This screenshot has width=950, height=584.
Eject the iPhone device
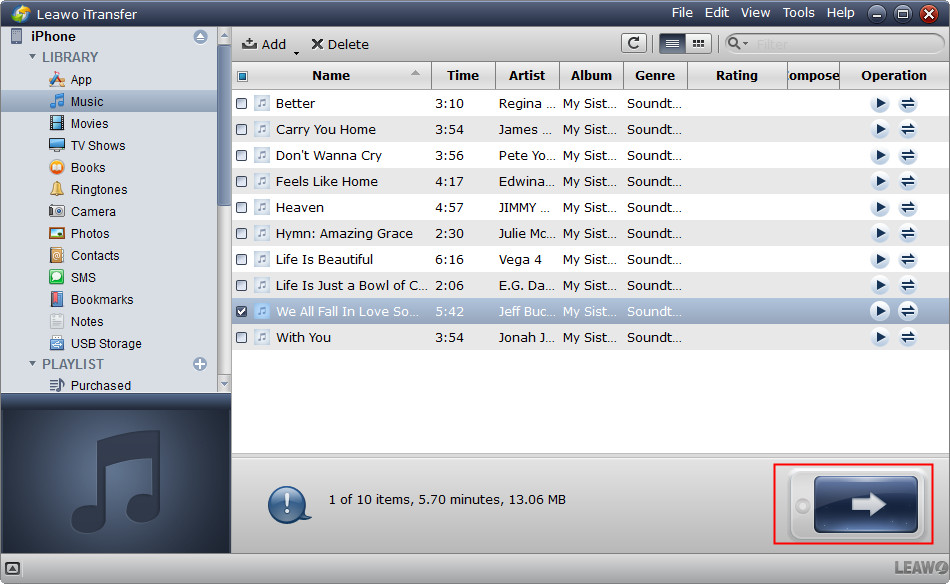pos(200,36)
